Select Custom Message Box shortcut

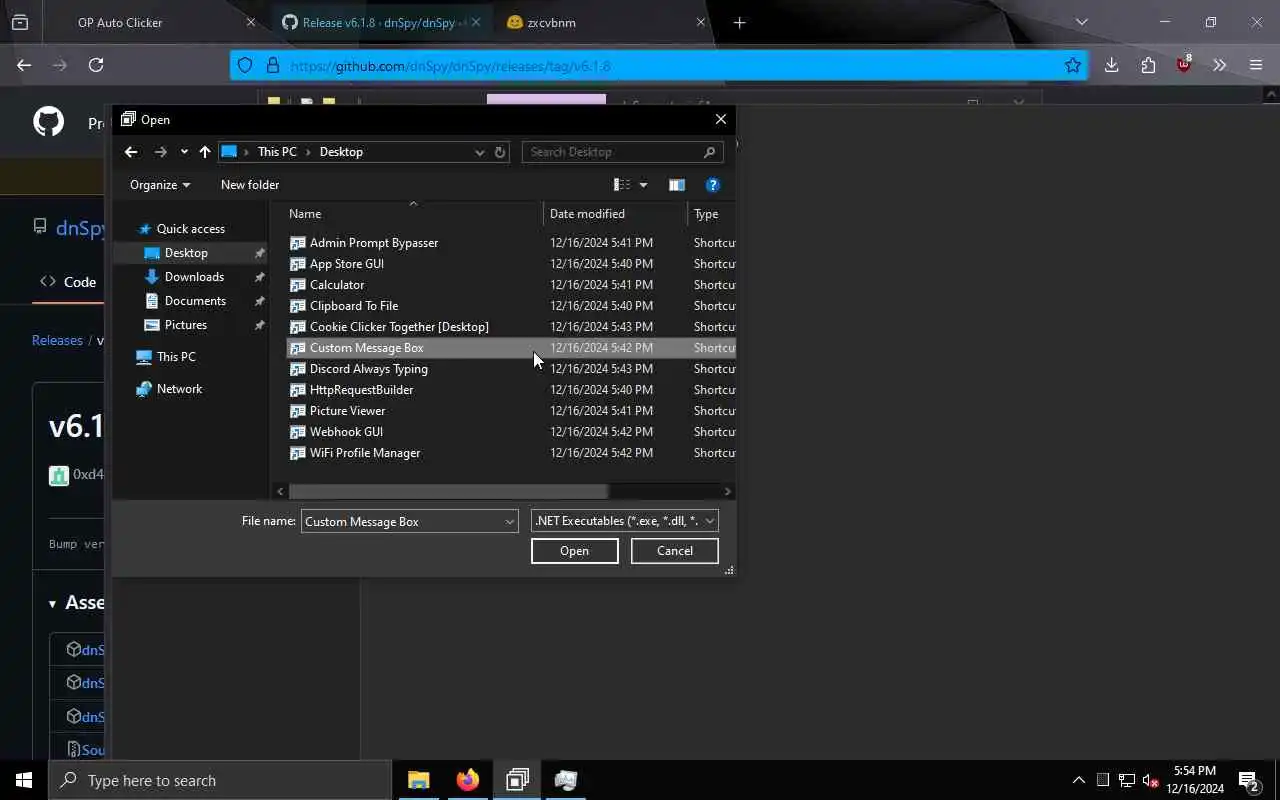[x=510, y=348]
